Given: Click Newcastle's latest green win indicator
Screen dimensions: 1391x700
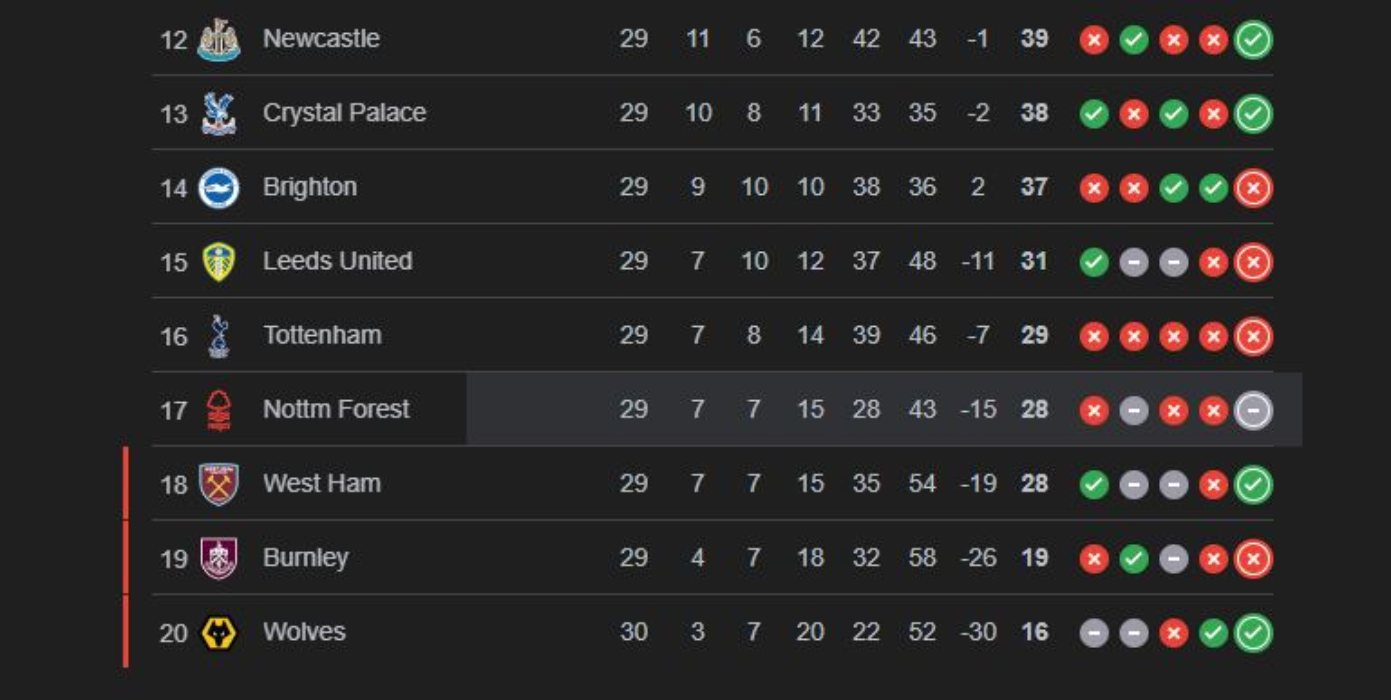Looking at the screenshot, I should [1252, 38].
